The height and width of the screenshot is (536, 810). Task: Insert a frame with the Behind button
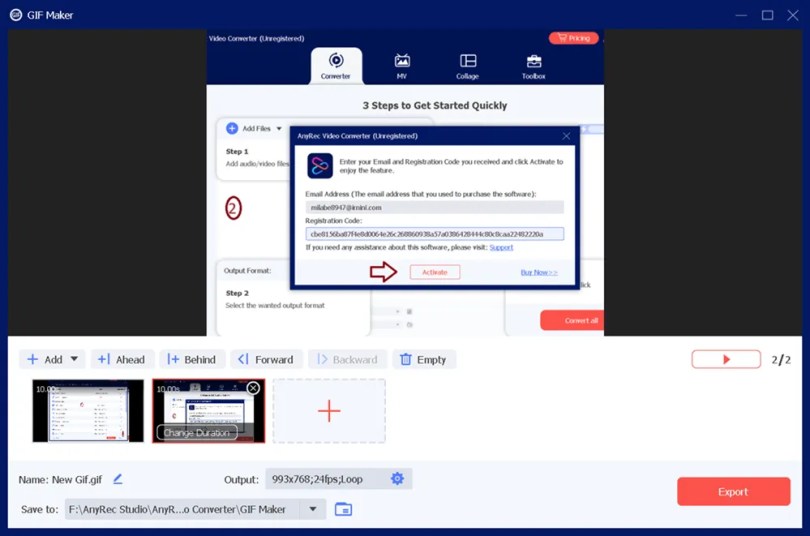(192, 359)
